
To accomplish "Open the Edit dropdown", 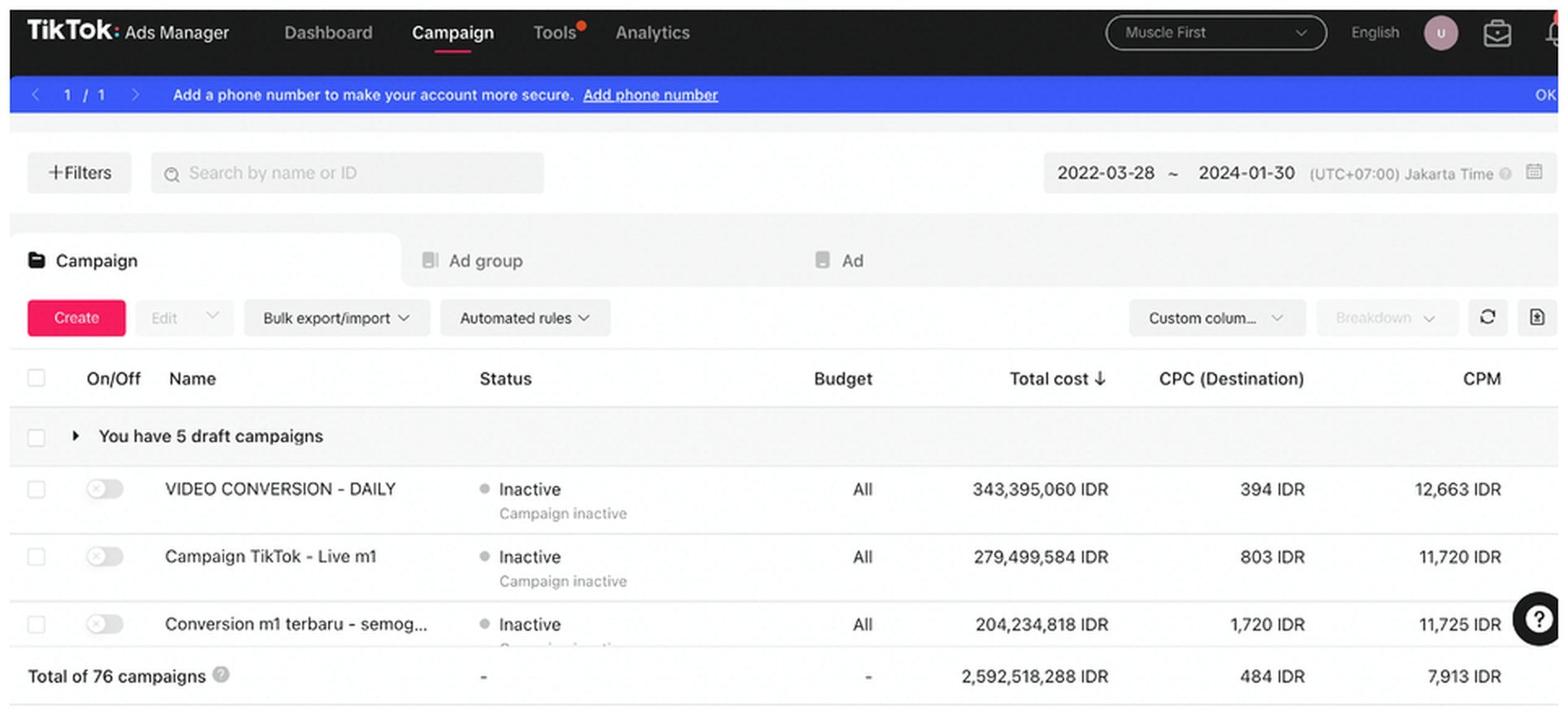I will point(184,318).
